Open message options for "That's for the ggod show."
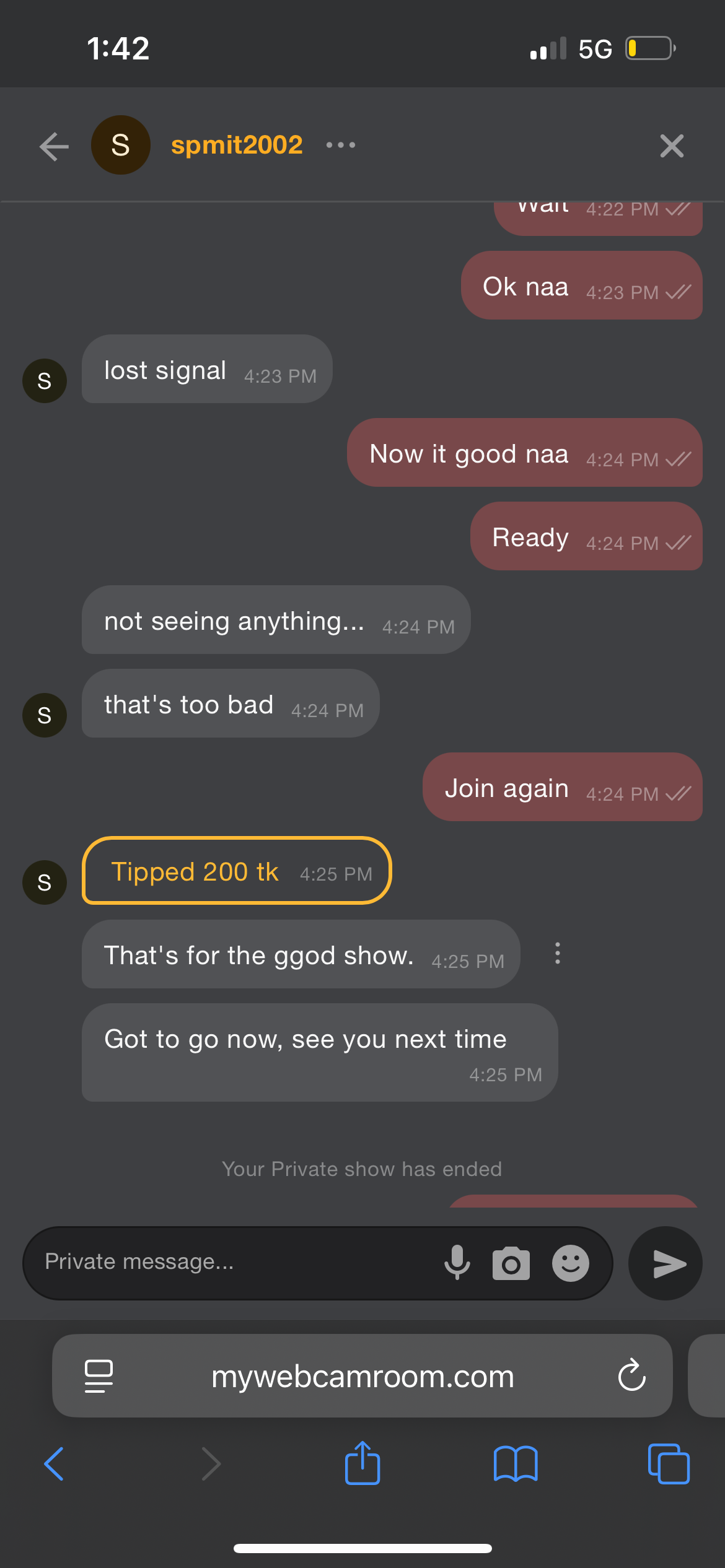 (x=558, y=954)
